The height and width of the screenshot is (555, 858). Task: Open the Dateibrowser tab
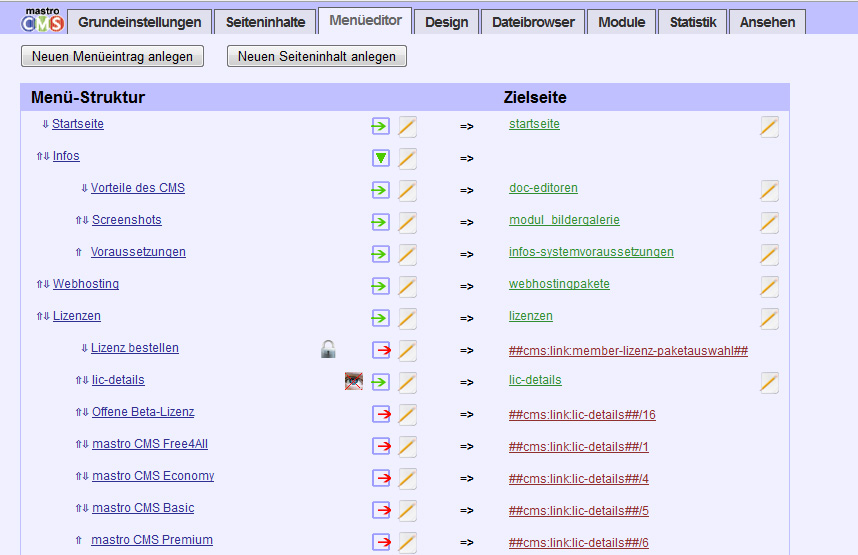pyautogui.click(x=533, y=22)
